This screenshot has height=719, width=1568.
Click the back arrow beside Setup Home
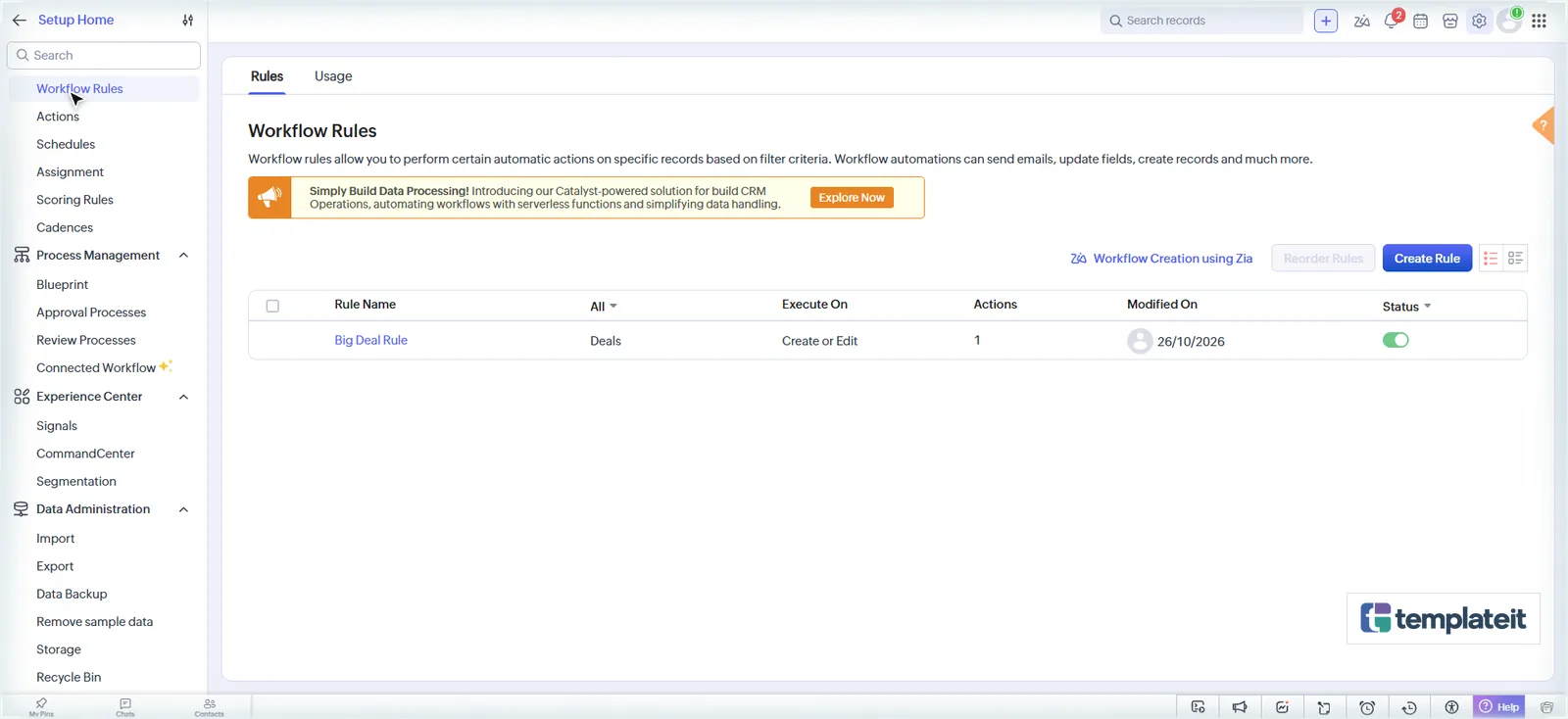coord(19,20)
